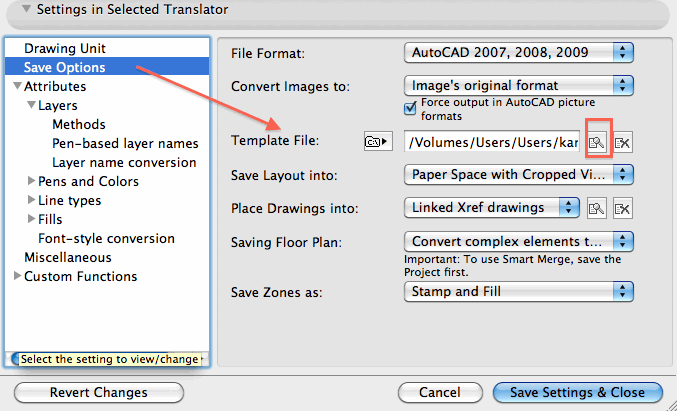The width and height of the screenshot is (677, 411).
Task: Expand the Fills node
Action: [x=31, y=218]
